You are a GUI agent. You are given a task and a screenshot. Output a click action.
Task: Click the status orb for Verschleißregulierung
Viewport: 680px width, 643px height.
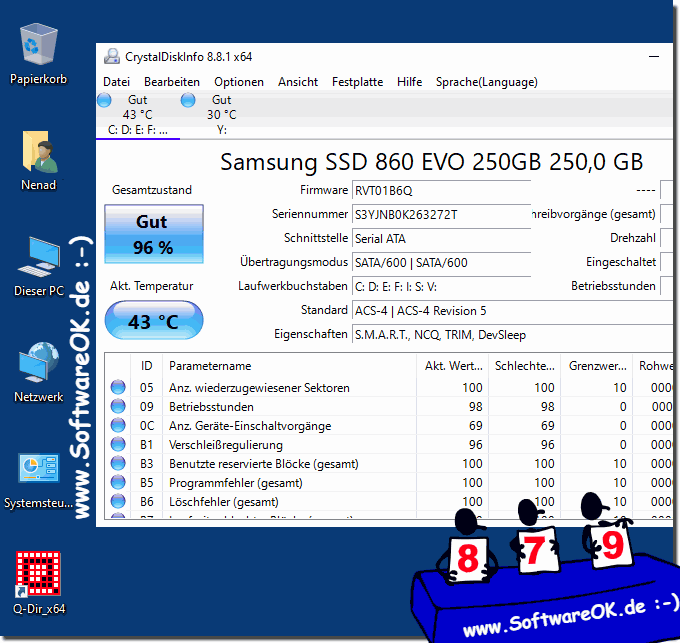tap(118, 444)
